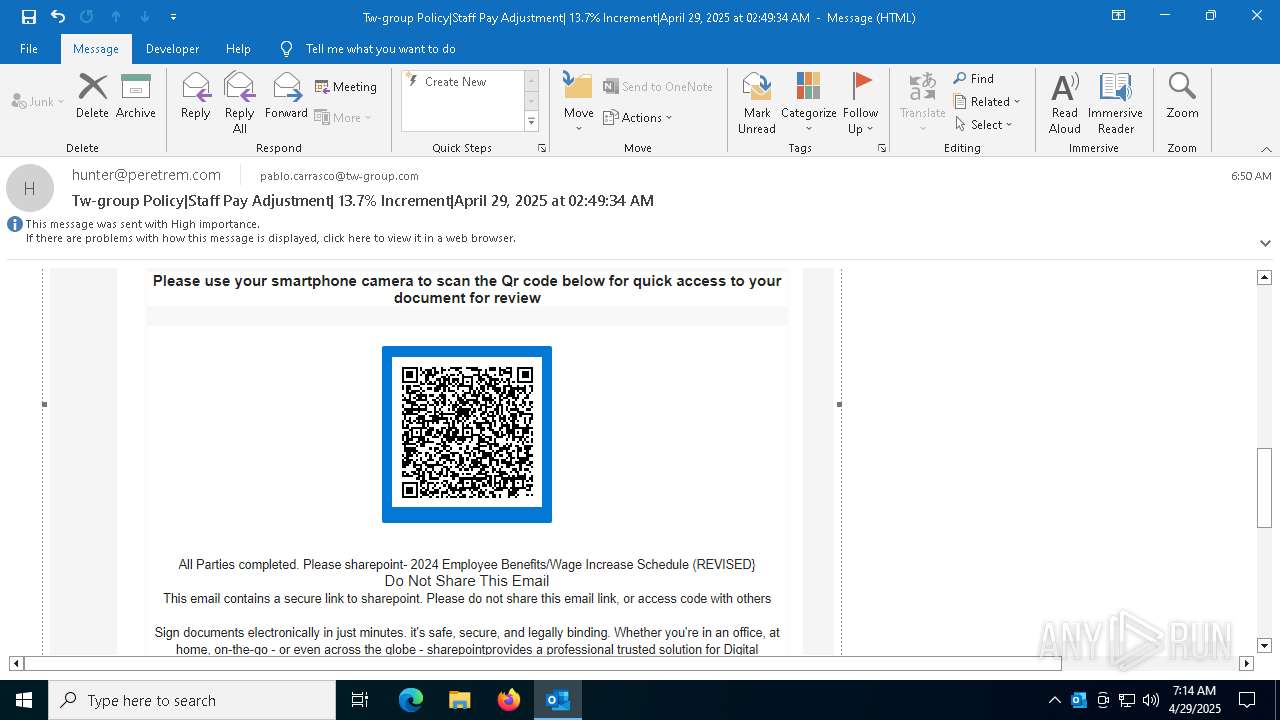The width and height of the screenshot is (1280, 720).
Task: Expand the Quick Steps gallery
Action: [x=531, y=122]
